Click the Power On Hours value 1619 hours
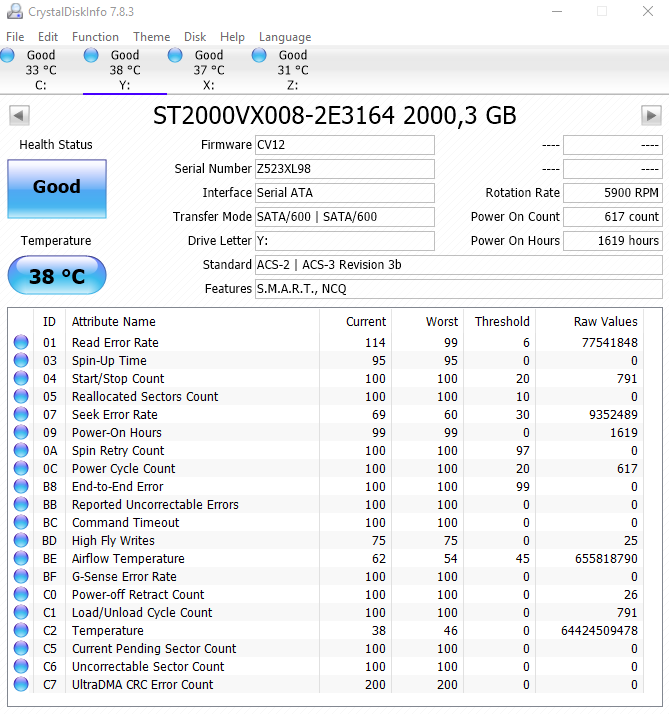The image size is (669, 714). pyautogui.click(x=613, y=241)
